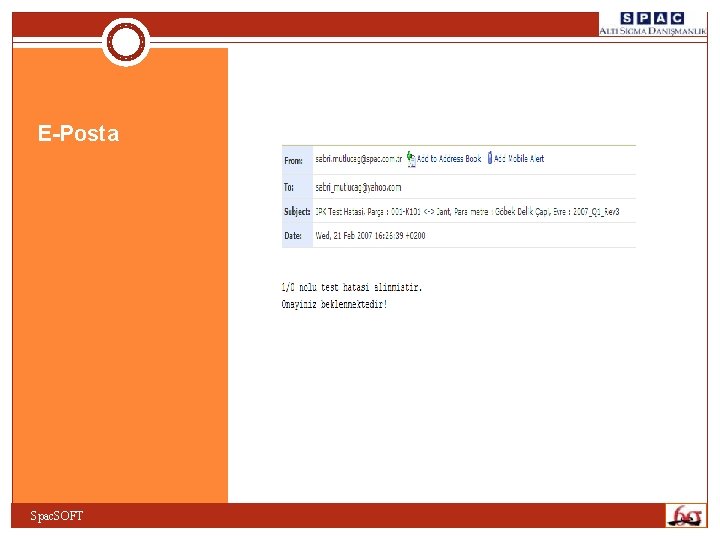Screen dimensions: 720x540
Task: Click the Add Mobile Alert phone icon
Action: [x=490, y=158]
